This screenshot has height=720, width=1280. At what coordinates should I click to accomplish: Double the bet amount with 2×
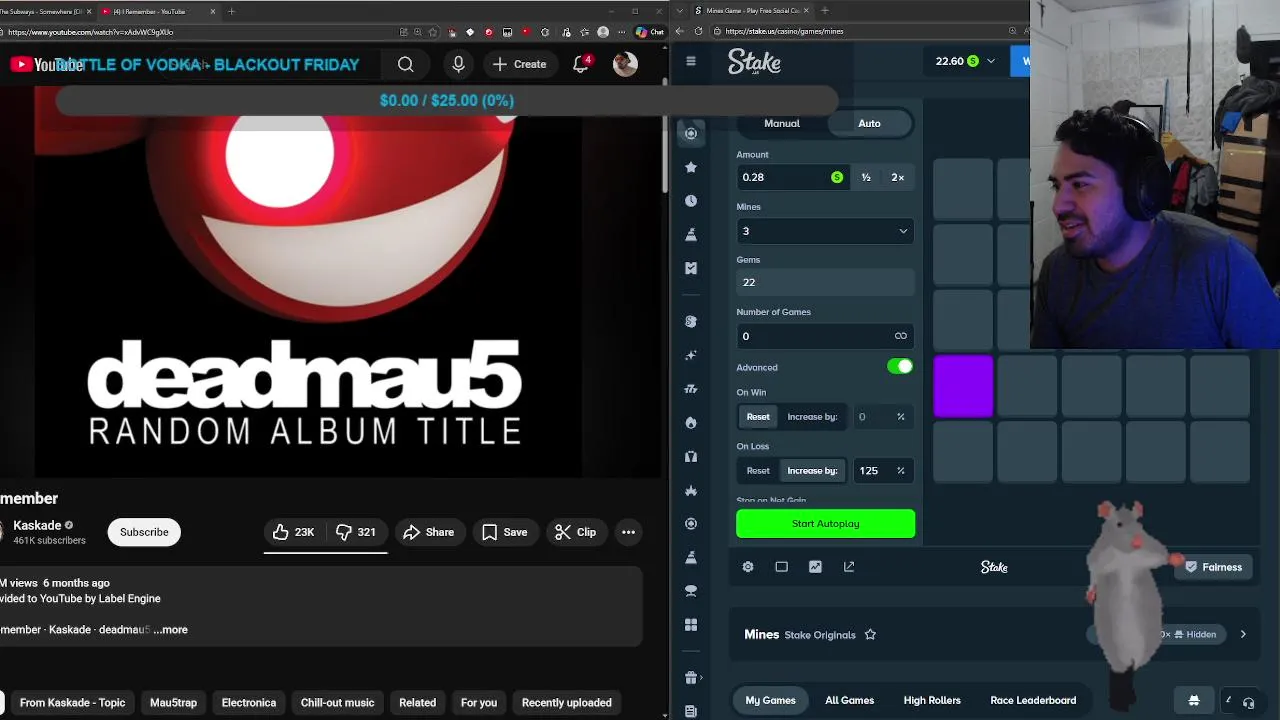pyautogui.click(x=898, y=177)
